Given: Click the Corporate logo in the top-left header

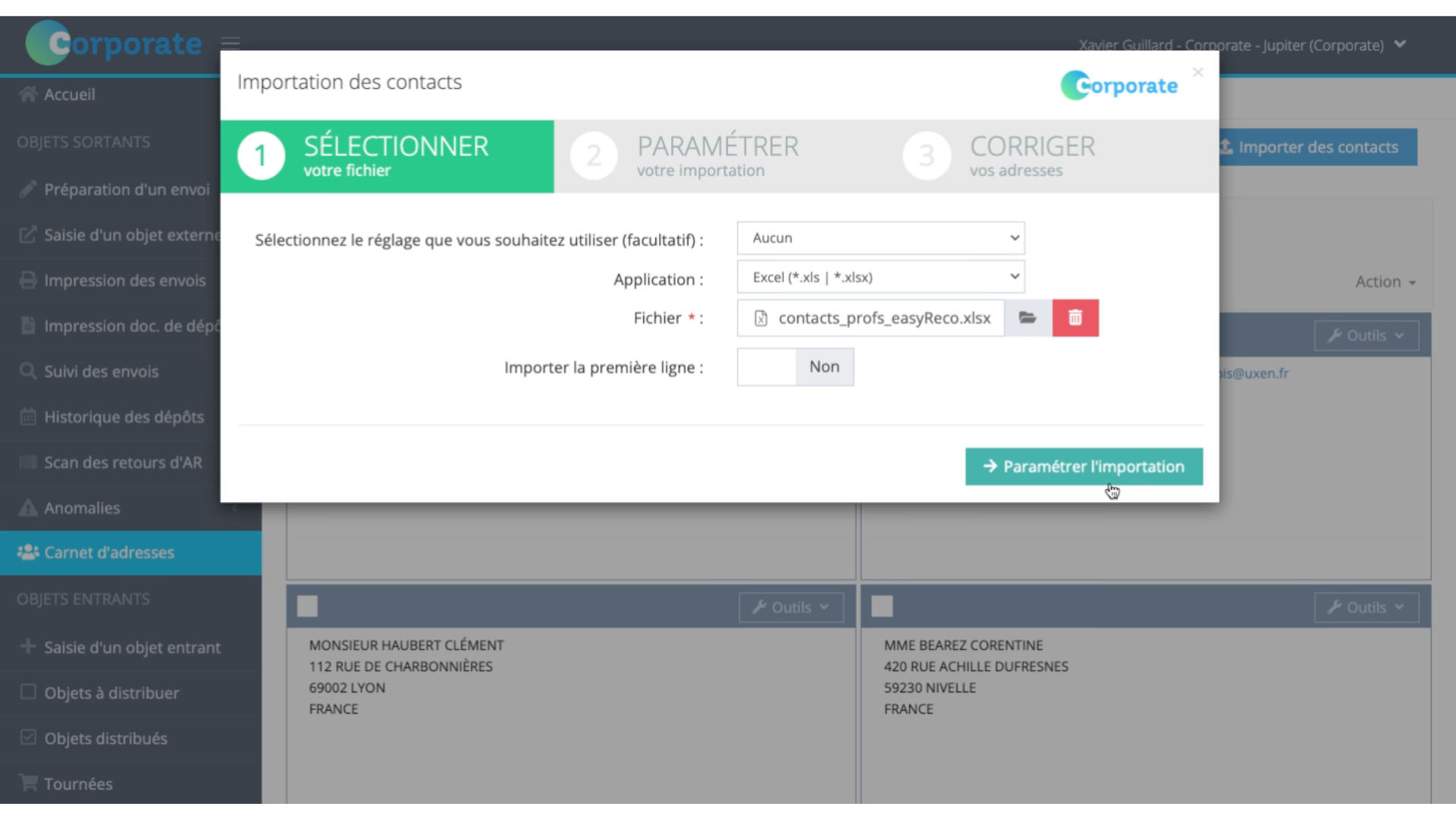Looking at the screenshot, I should (x=114, y=43).
